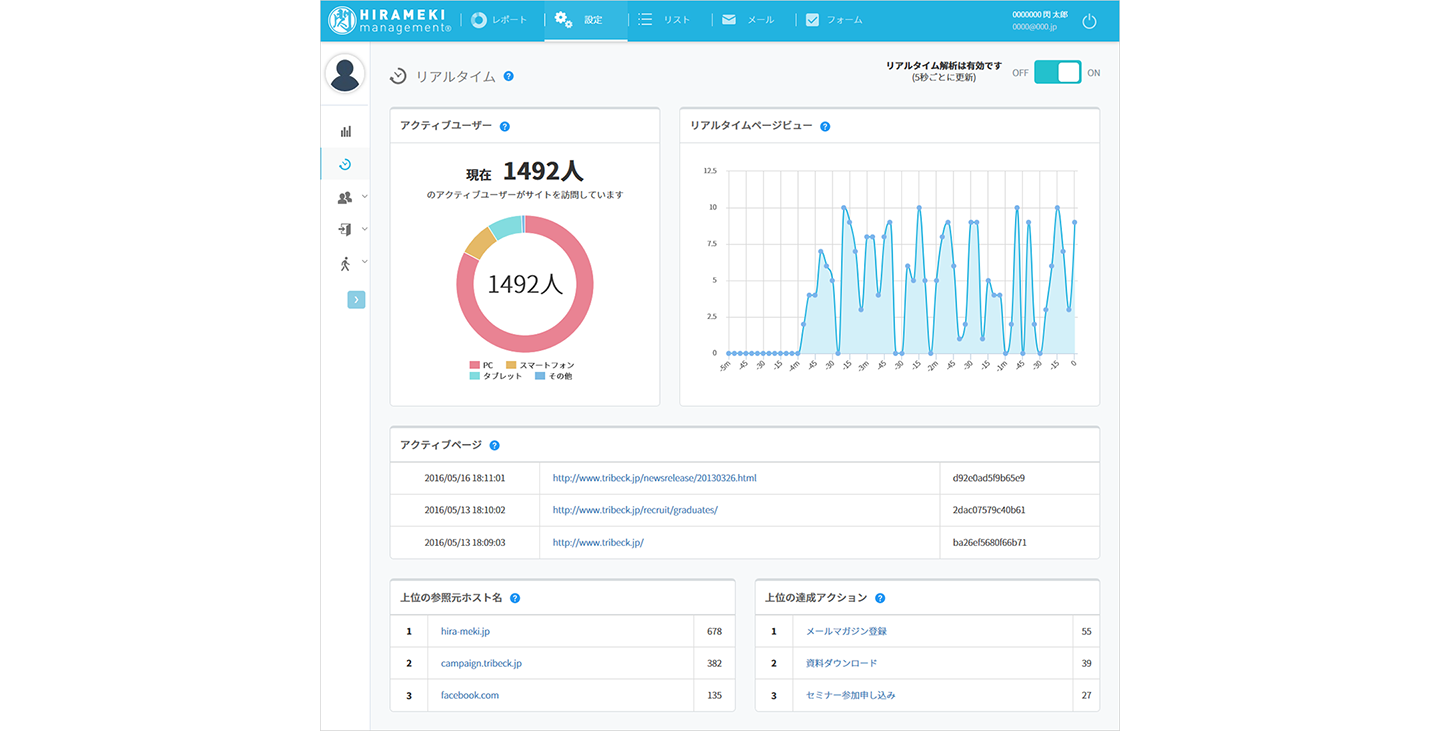1440x731 pixels.
Task: Toggle スマートフォン legend color swatch
Action: point(511,365)
